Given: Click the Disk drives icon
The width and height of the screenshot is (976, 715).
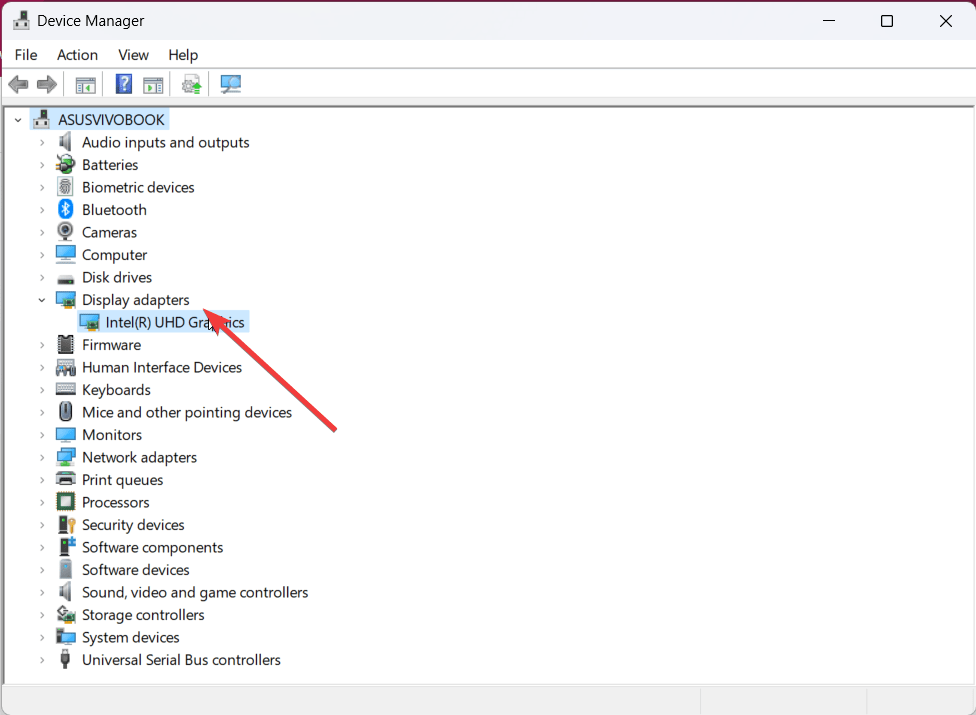Looking at the screenshot, I should pyautogui.click(x=65, y=278).
